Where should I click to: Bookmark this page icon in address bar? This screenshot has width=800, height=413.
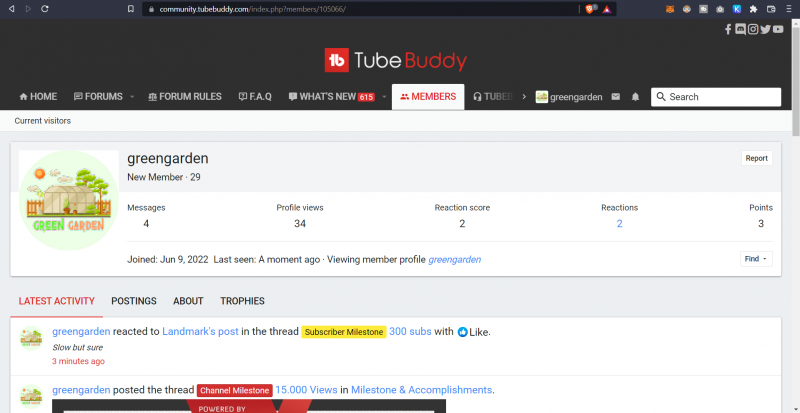click(131, 9)
